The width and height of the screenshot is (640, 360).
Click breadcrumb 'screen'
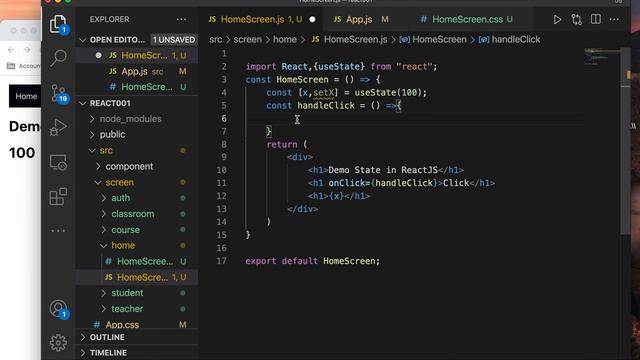(x=247, y=40)
